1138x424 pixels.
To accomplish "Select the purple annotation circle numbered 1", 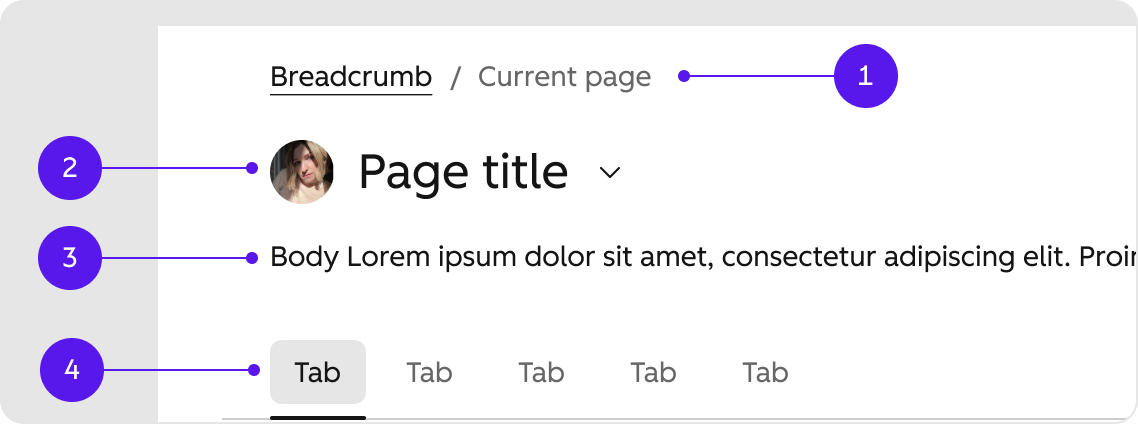I will pos(866,76).
